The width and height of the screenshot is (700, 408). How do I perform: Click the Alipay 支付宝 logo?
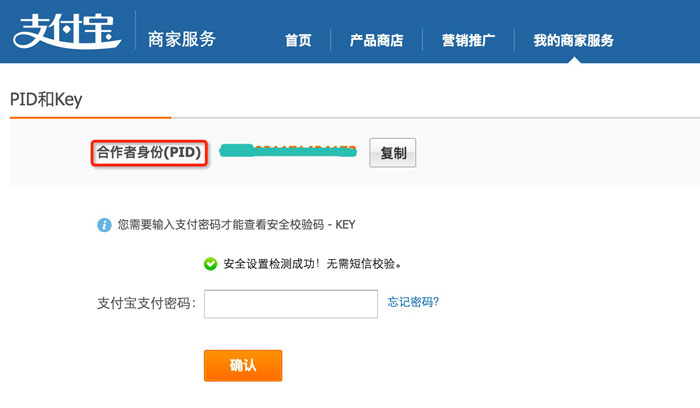[x=67, y=31]
